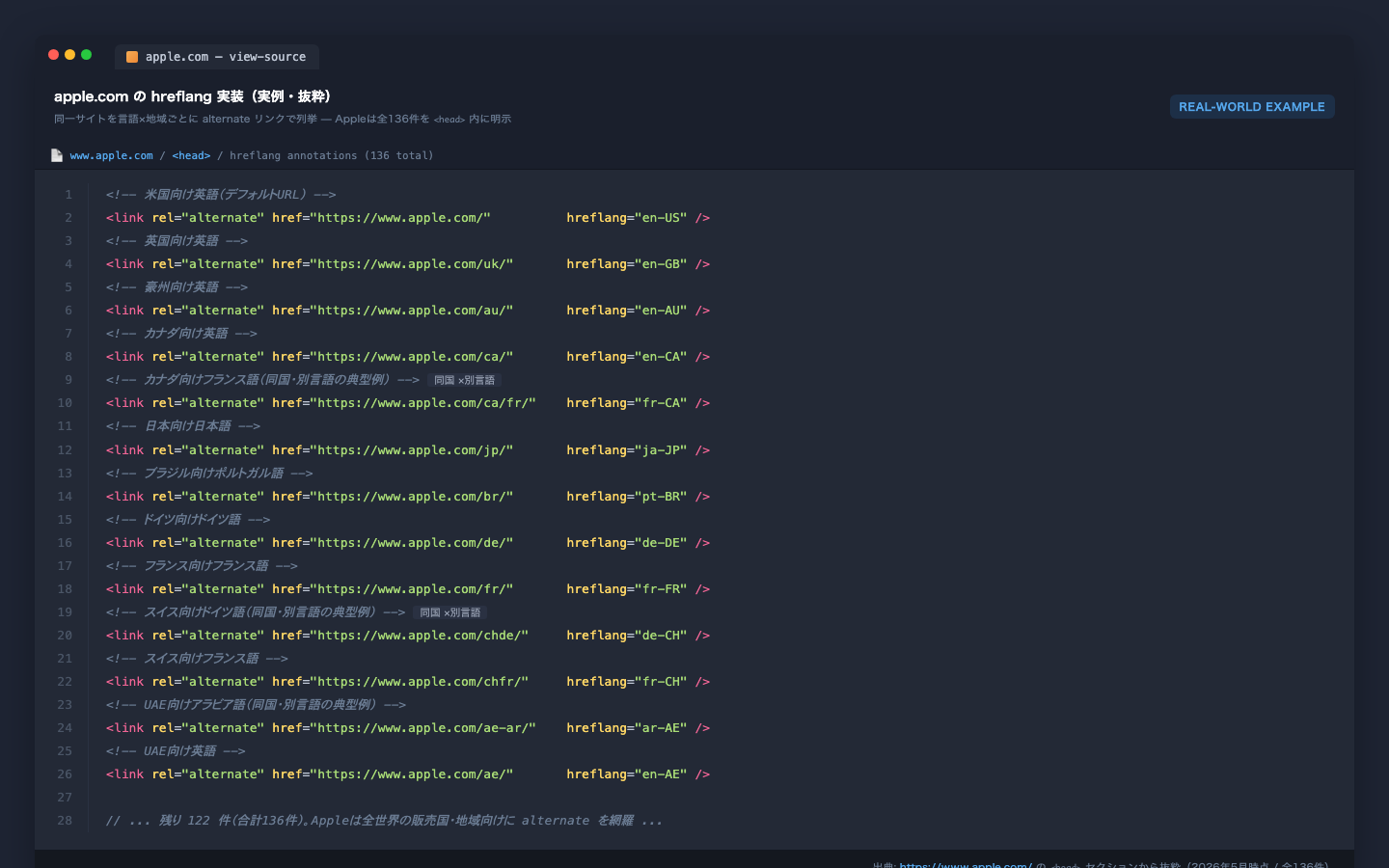Click the file icon beside www.apple.com breadcrumb
This screenshot has height=868, width=1389.
point(57,155)
